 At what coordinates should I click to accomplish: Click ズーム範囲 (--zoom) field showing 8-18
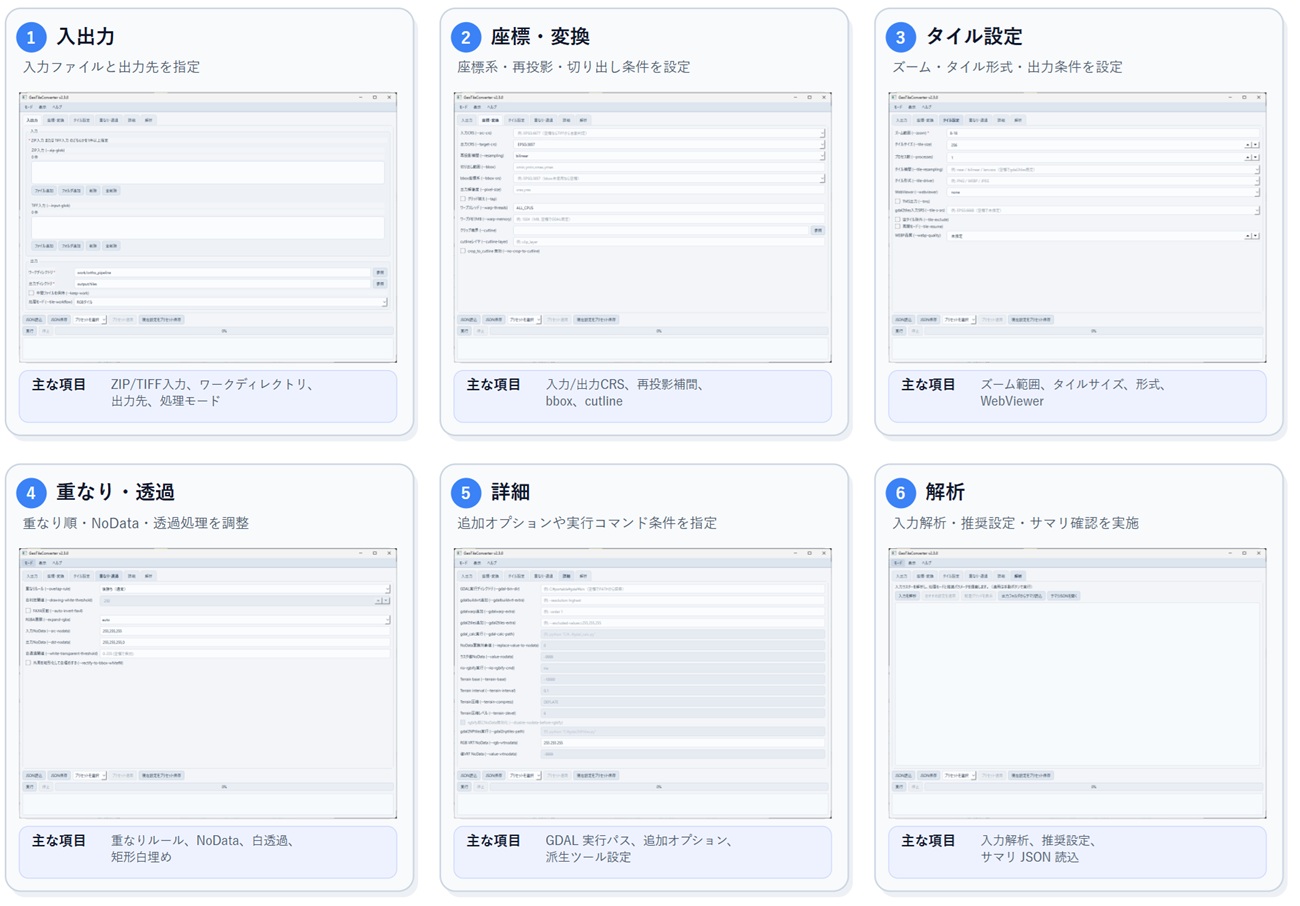(x=1103, y=133)
